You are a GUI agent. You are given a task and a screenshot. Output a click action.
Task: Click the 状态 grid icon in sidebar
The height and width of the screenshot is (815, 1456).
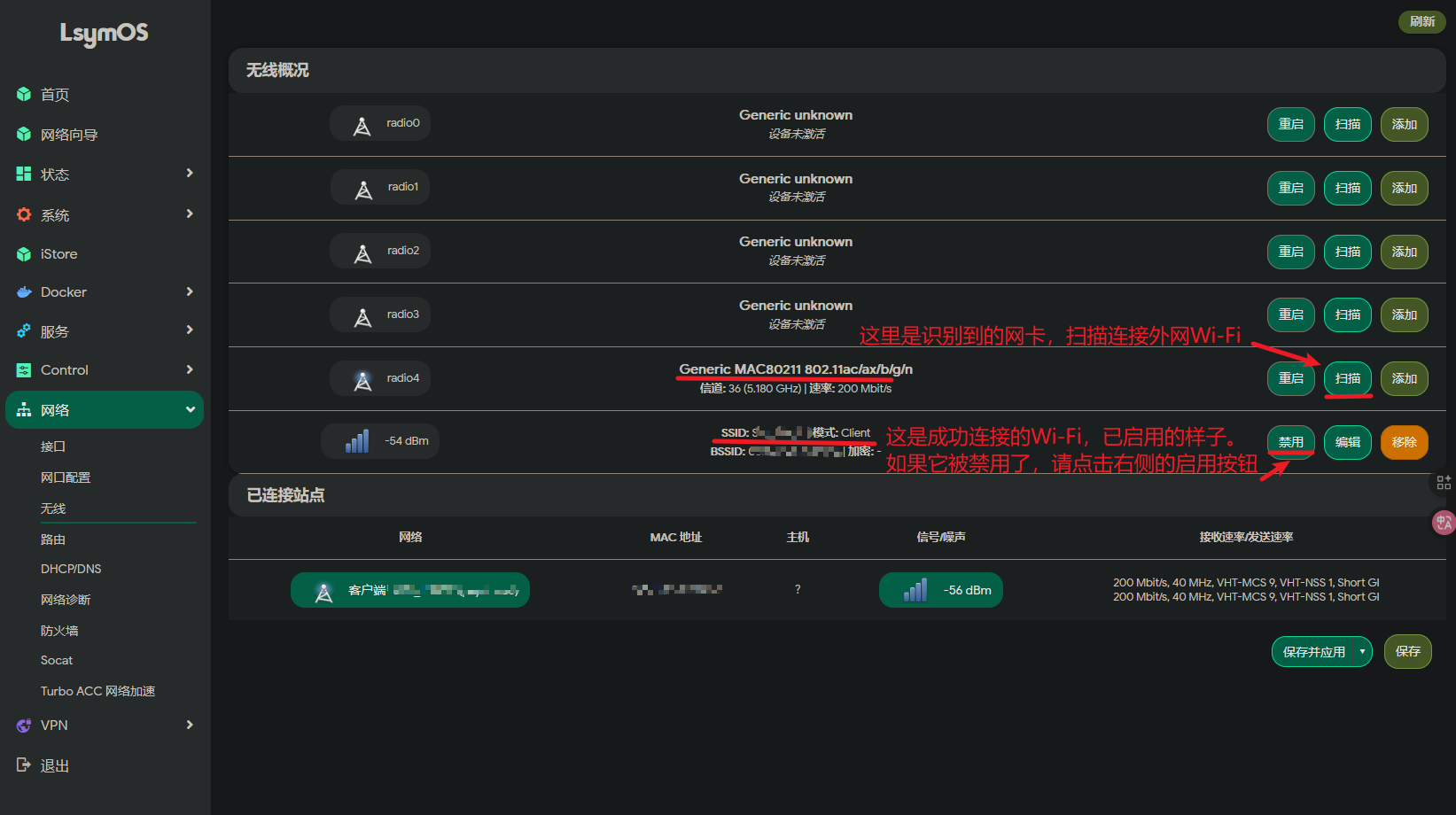[x=24, y=174]
